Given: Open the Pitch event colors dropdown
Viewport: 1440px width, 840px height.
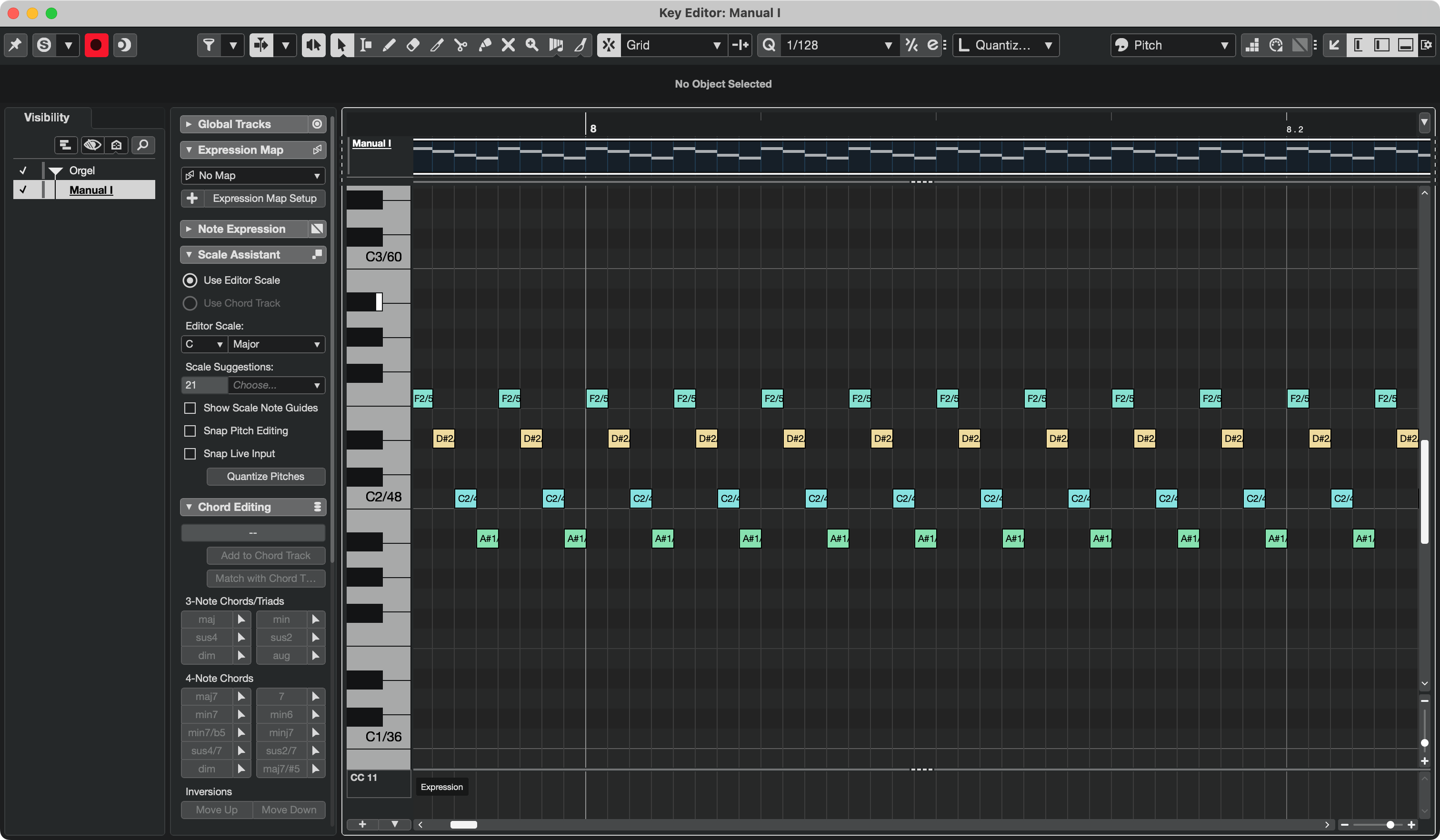Looking at the screenshot, I should [x=1172, y=45].
